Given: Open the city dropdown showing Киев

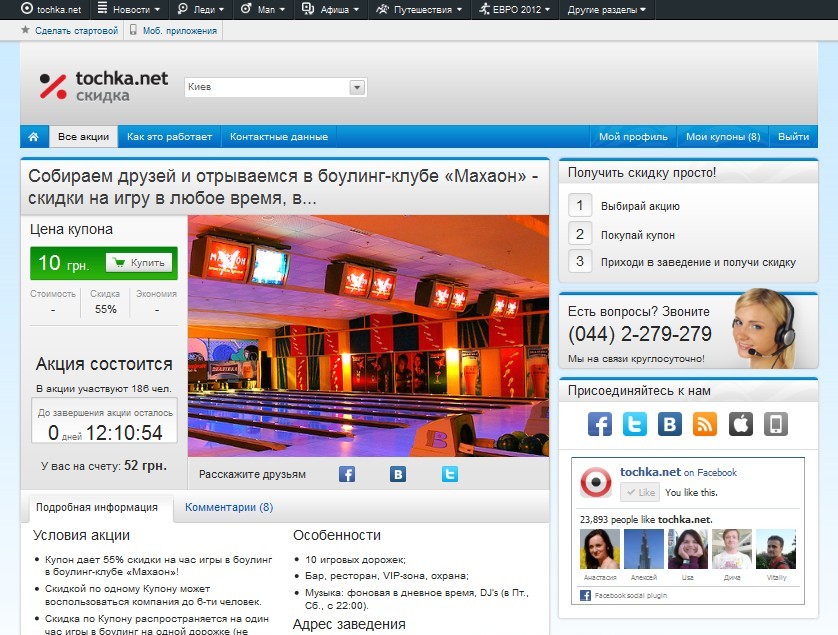Looking at the screenshot, I should pos(357,88).
